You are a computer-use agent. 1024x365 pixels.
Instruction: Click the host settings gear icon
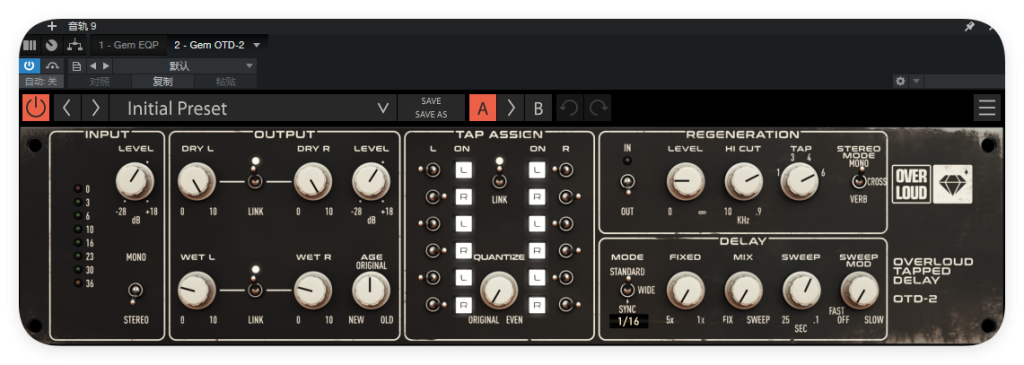point(901,81)
